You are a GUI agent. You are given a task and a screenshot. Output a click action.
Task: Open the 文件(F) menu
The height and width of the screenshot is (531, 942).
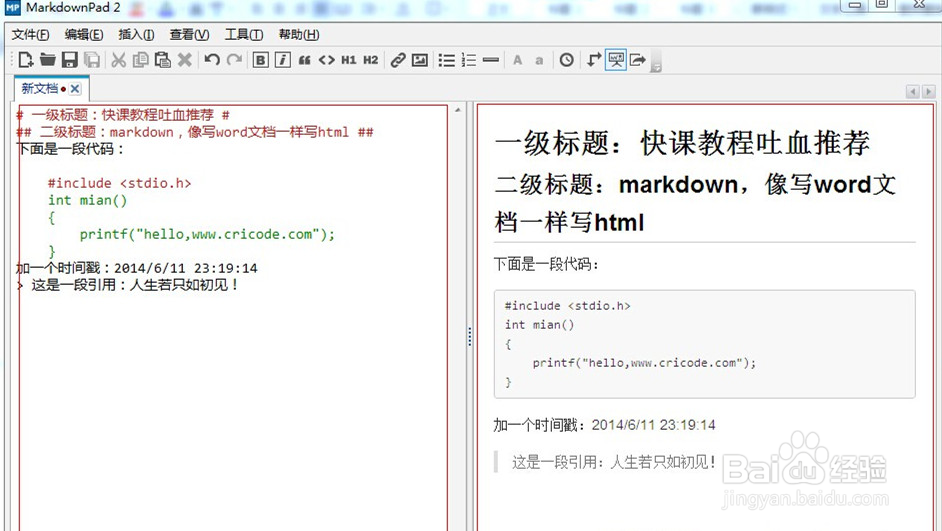[30, 35]
